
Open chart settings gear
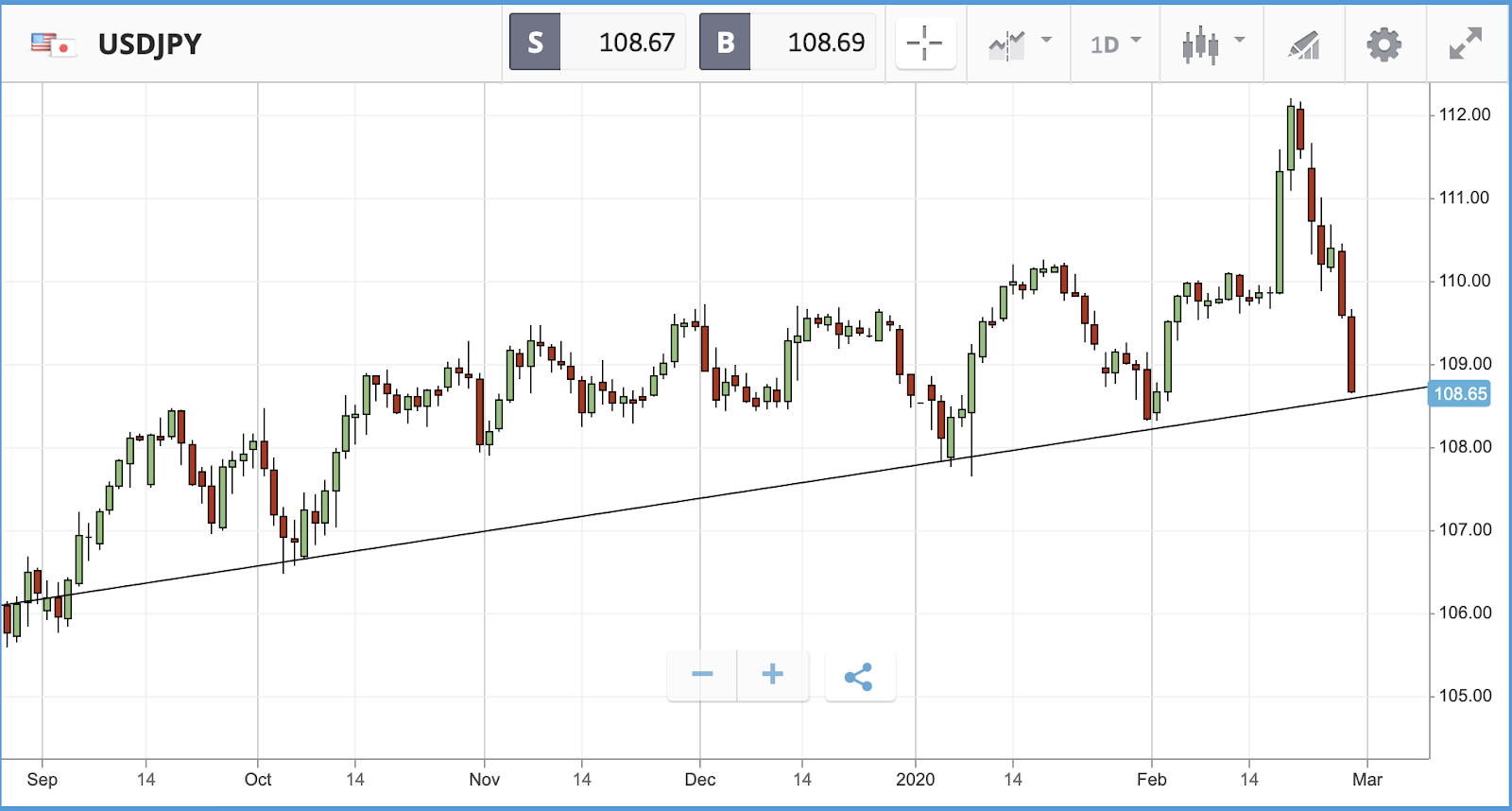[x=1383, y=43]
